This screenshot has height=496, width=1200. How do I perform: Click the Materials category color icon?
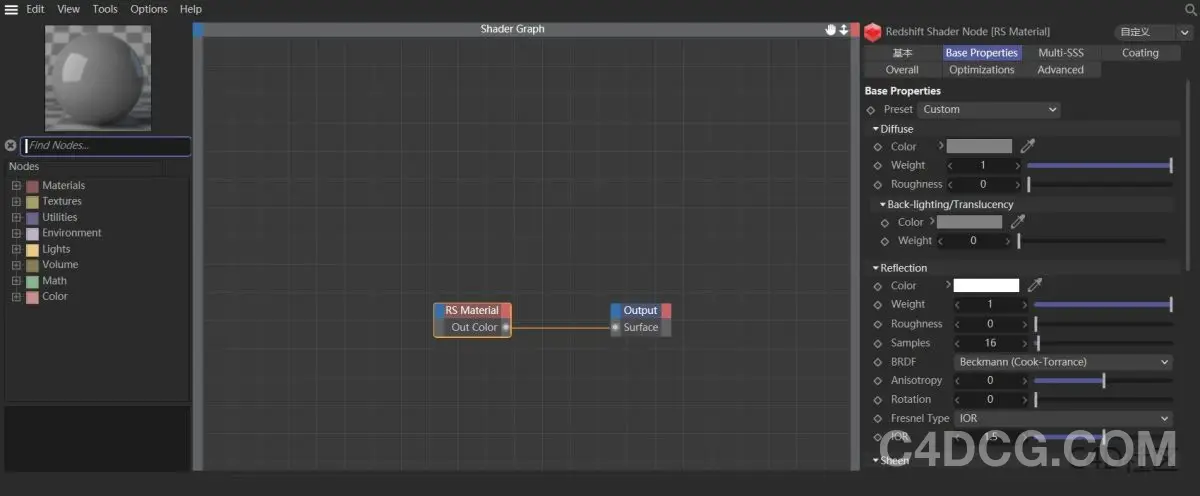(x=32, y=186)
